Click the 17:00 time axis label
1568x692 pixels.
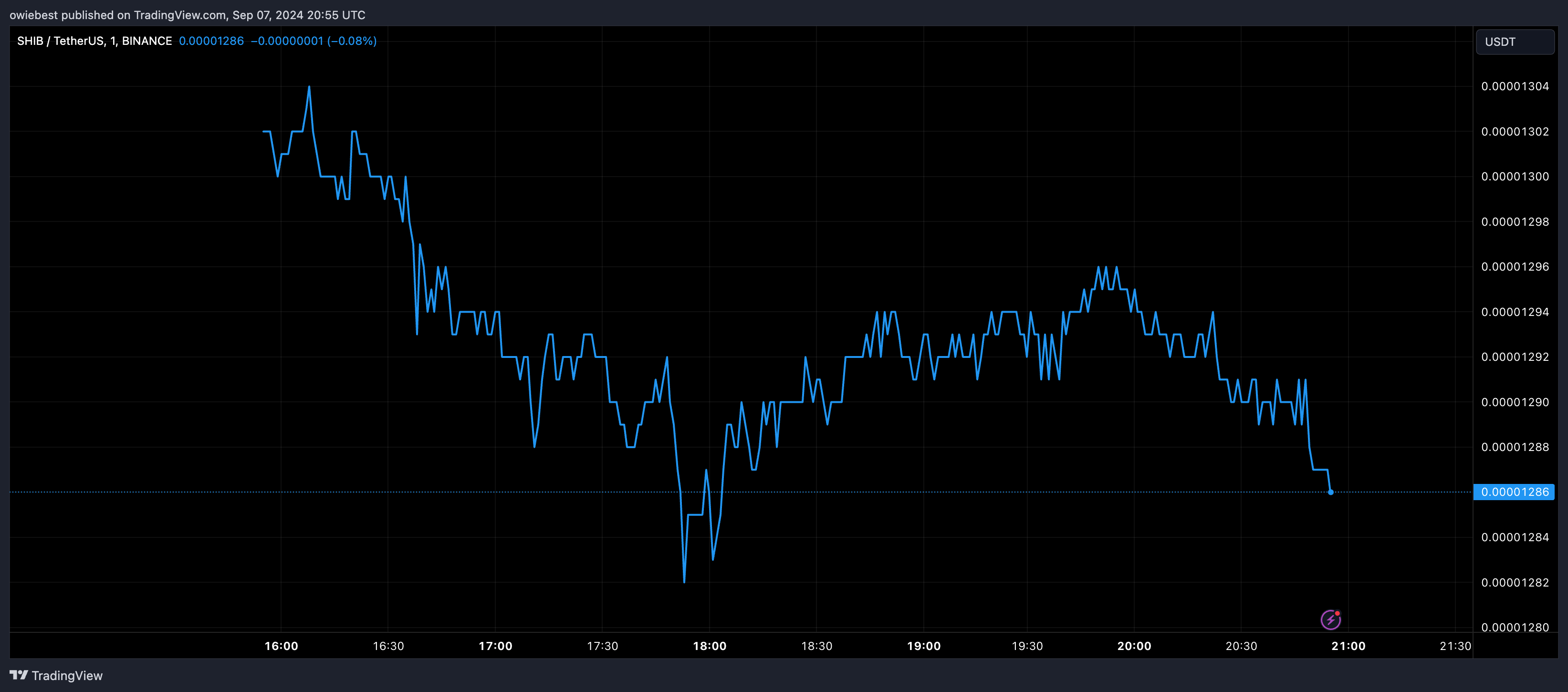[x=495, y=646]
